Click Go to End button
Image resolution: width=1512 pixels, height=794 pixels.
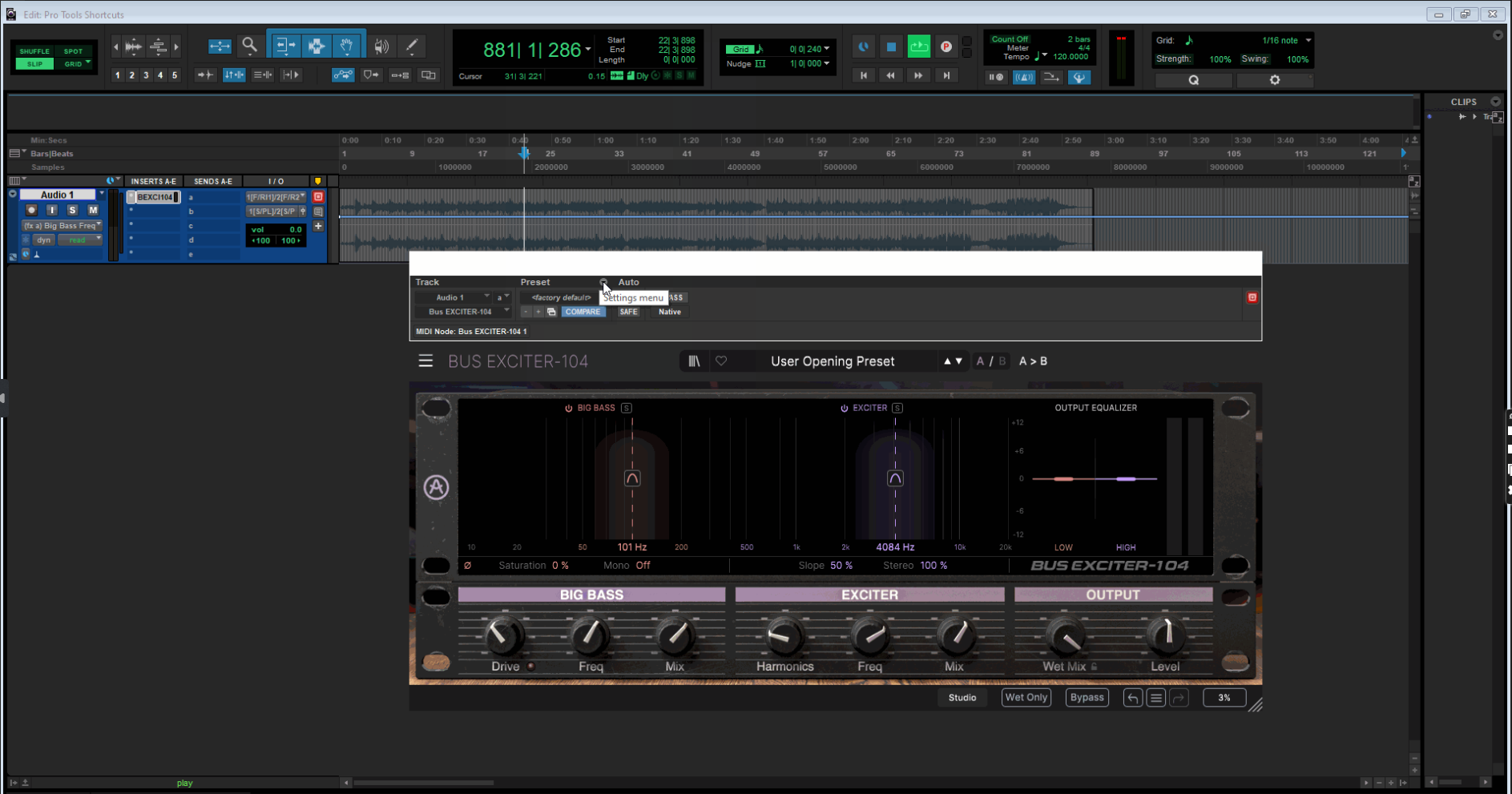(946, 75)
